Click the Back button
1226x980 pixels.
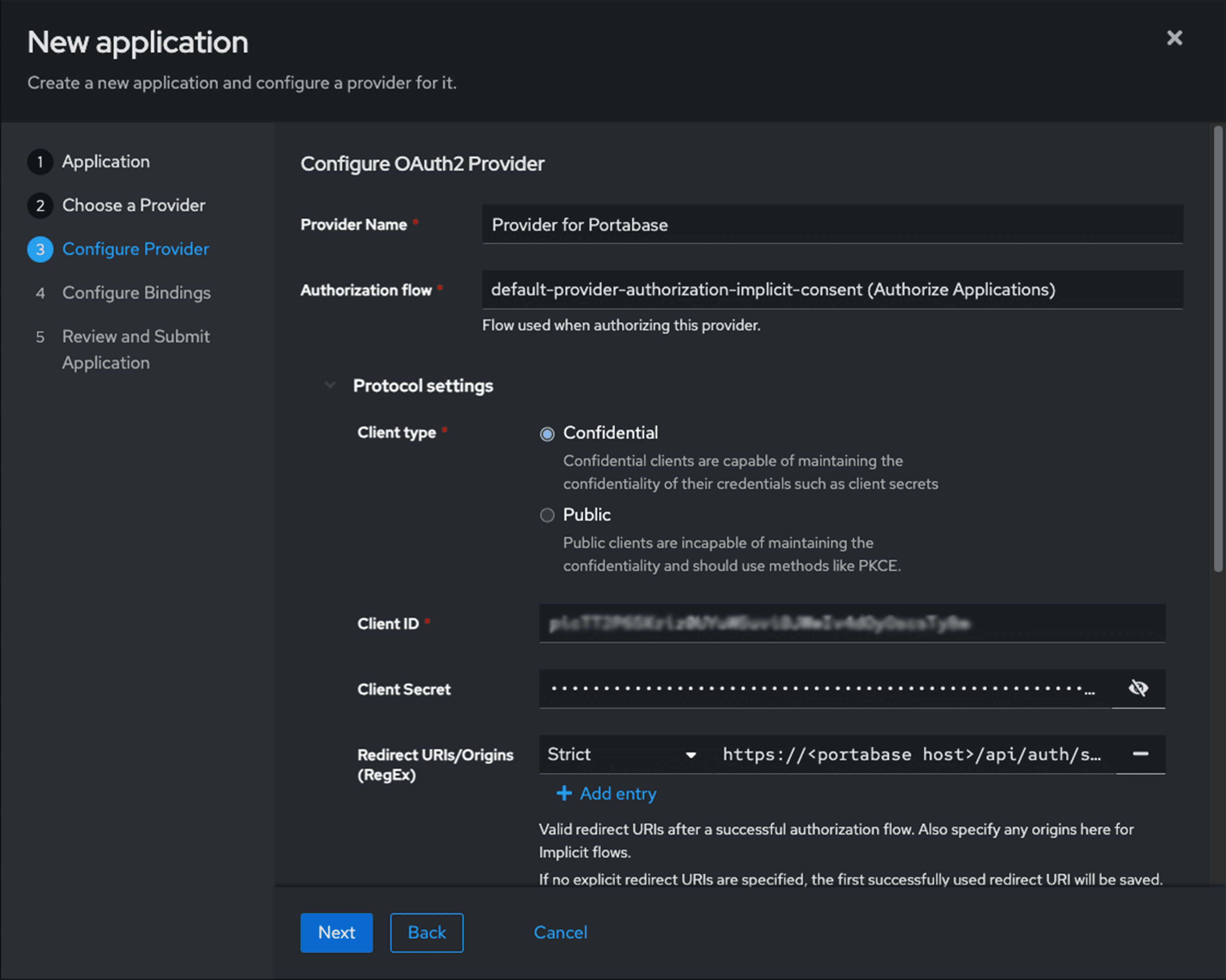coord(426,932)
